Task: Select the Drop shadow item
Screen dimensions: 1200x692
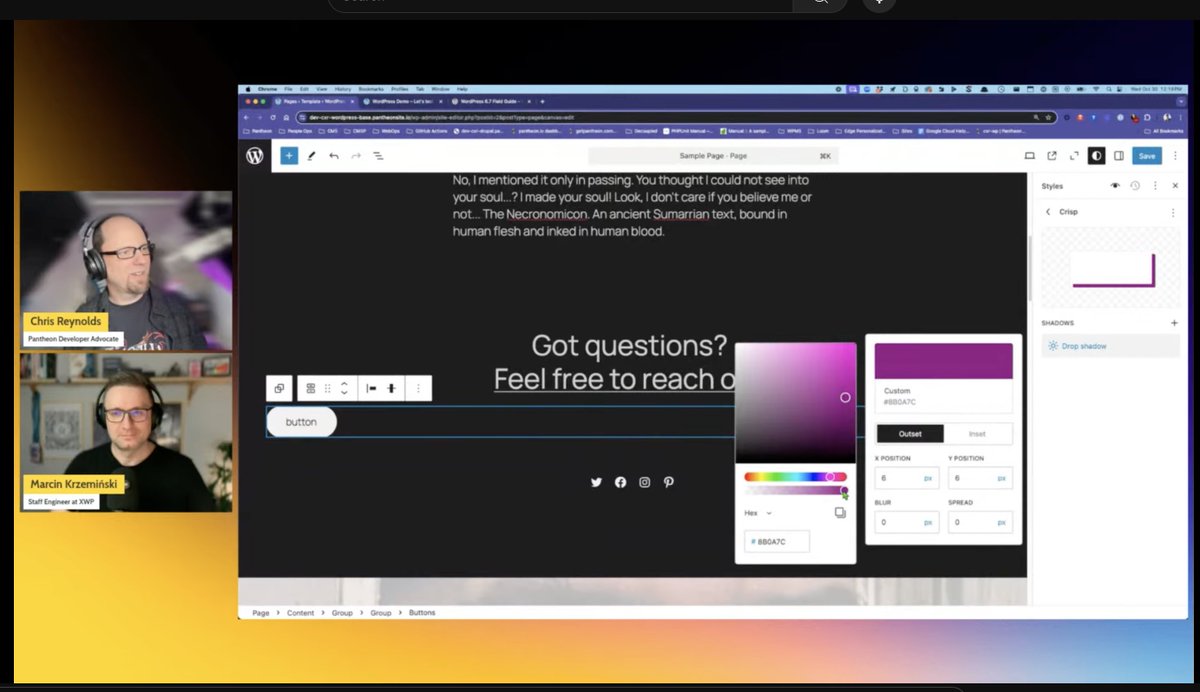Action: click(x=1110, y=346)
